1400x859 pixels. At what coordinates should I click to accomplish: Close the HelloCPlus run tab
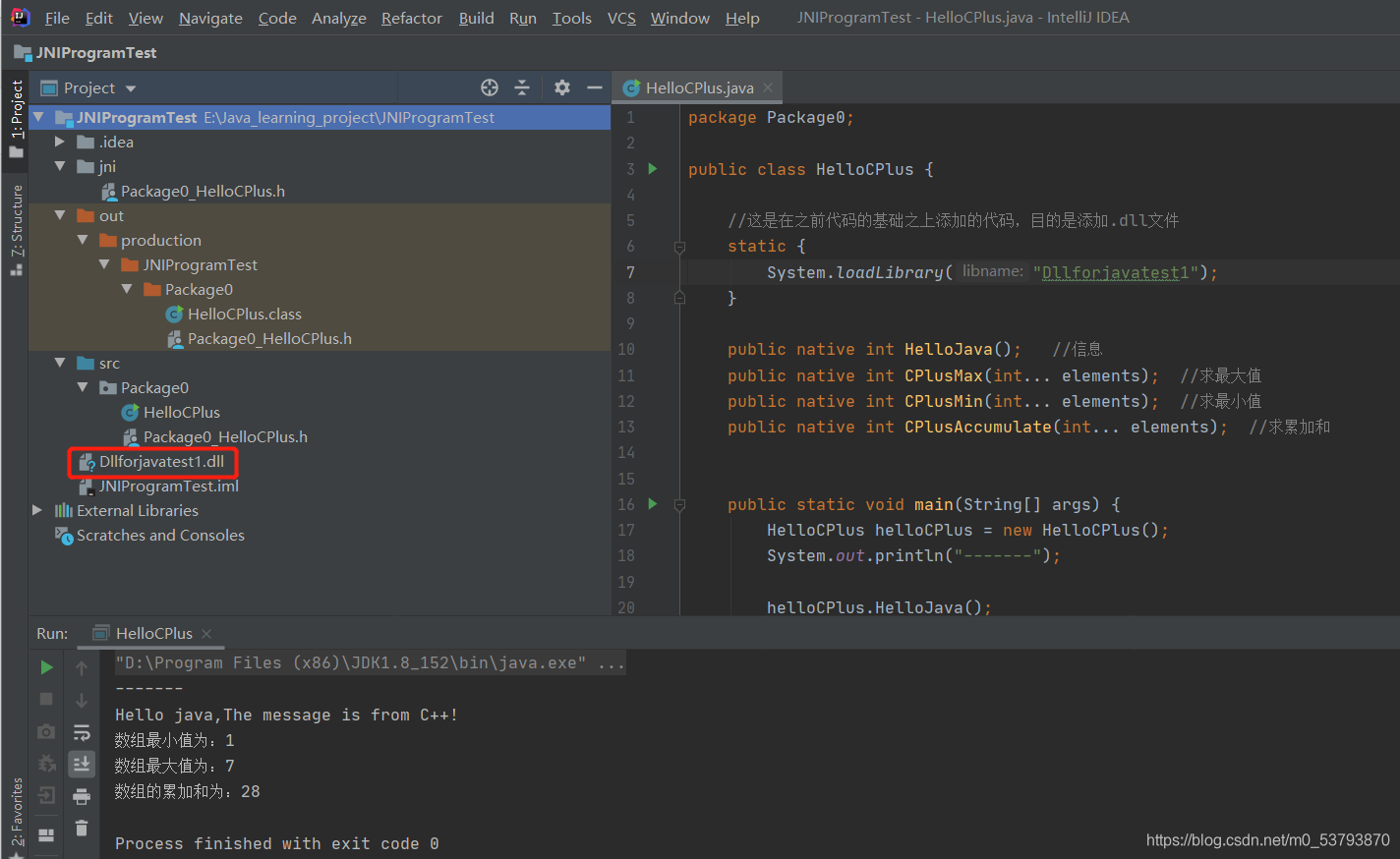[x=206, y=634]
